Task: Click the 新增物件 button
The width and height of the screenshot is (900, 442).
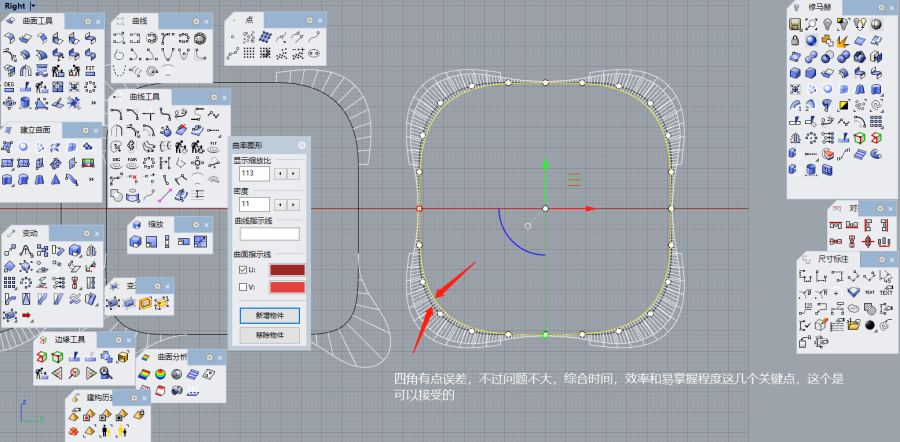Action: [269, 315]
